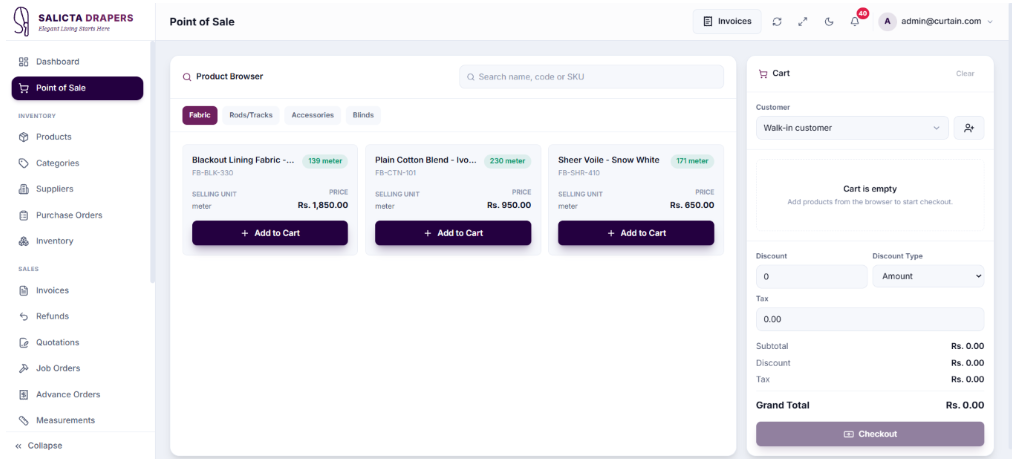Click the Quotations edit icon

click(24, 342)
